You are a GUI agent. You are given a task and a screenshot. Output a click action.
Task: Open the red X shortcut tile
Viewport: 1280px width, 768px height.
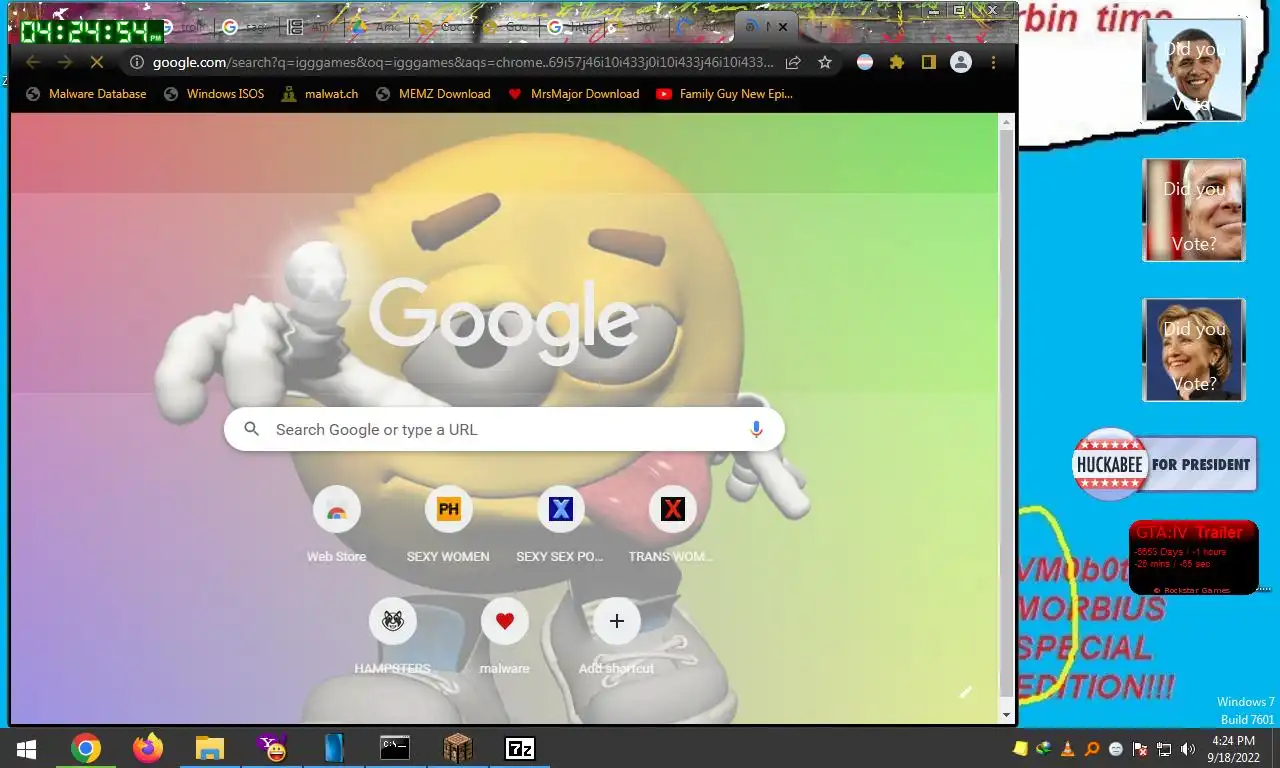pos(672,525)
